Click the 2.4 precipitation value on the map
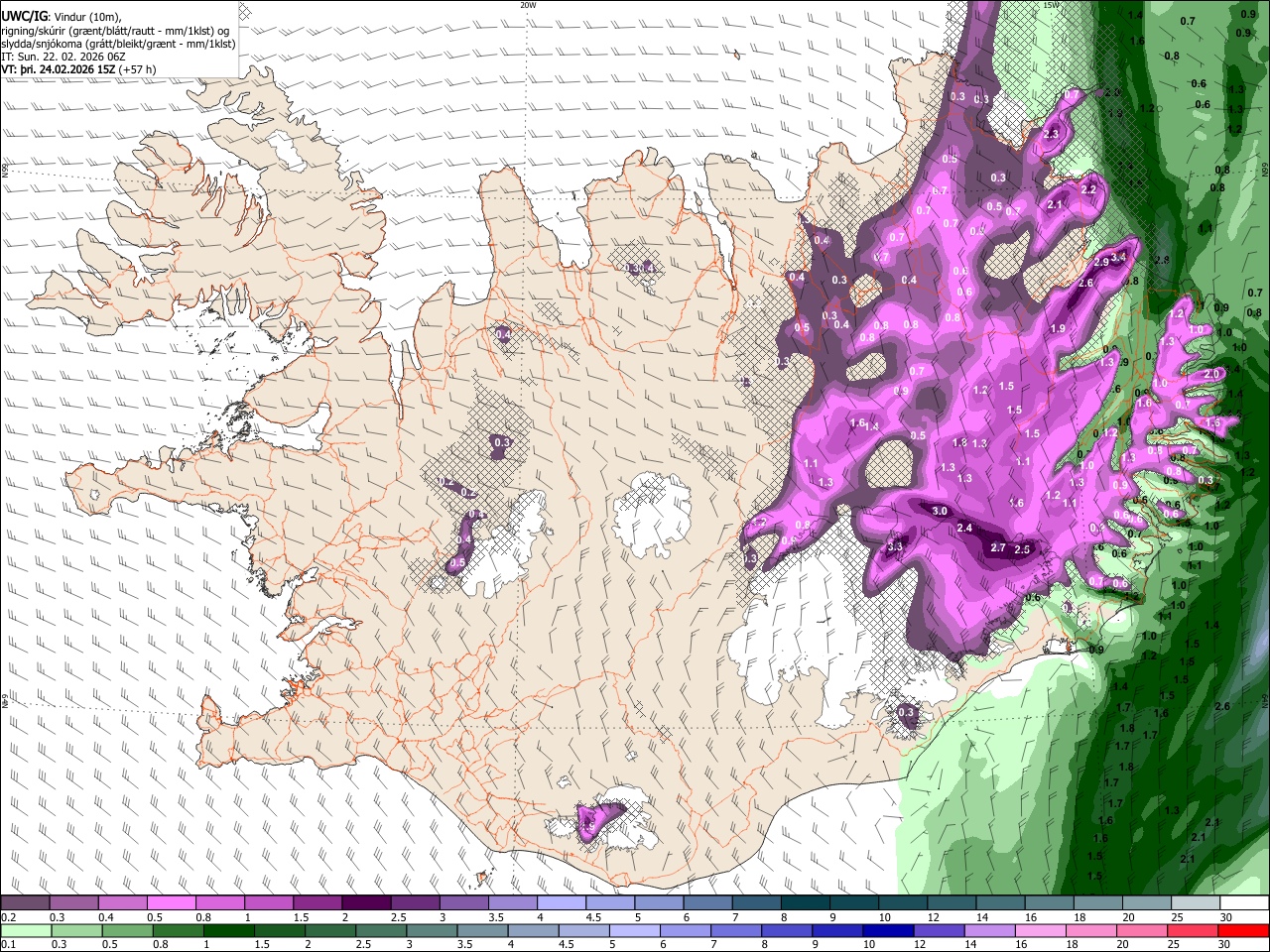Screen dimensions: 1270x952 click(964, 529)
